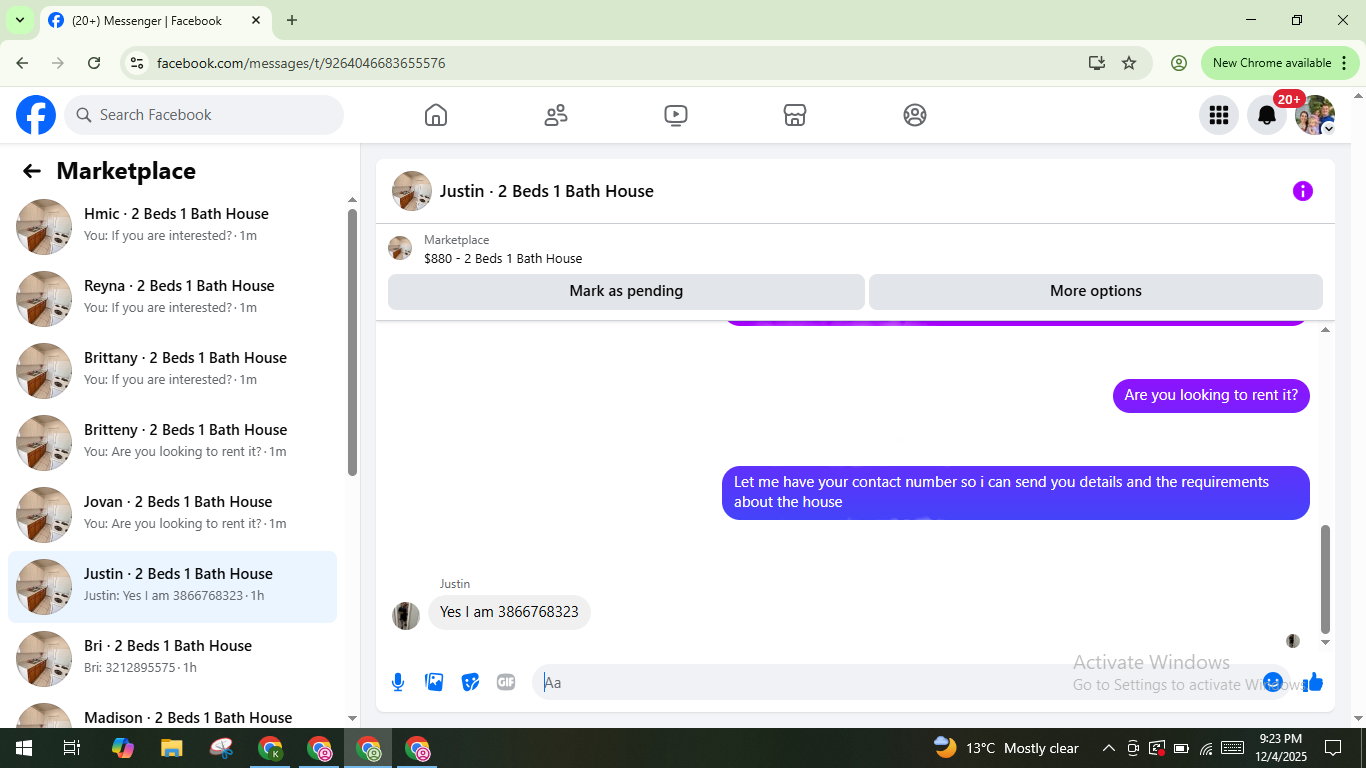
Task: Bookmark this page with the star icon
Action: (x=1129, y=63)
